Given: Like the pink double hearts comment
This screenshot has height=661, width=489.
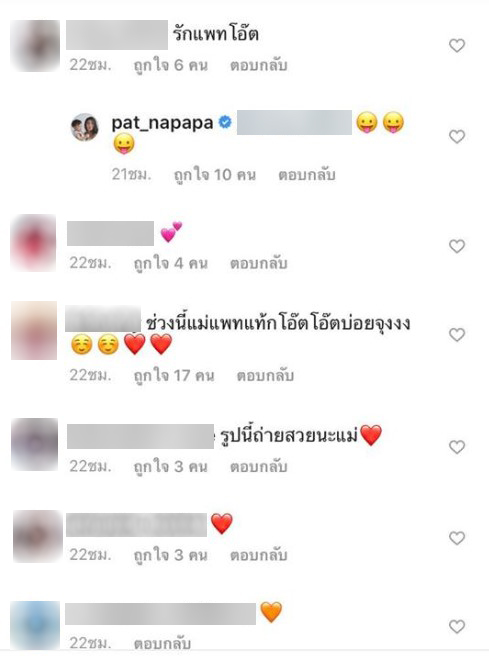Looking at the screenshot, I should tap(457, 246).
